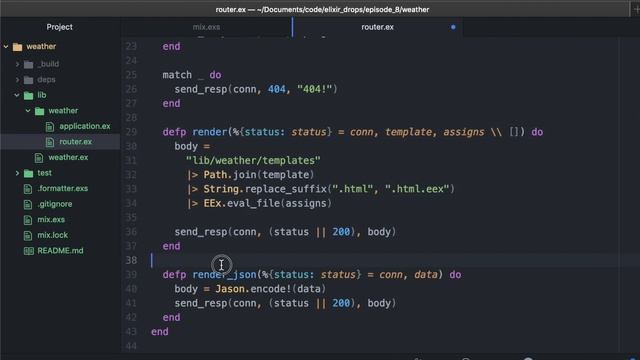Click the root weather folder icon

(17, 47)
